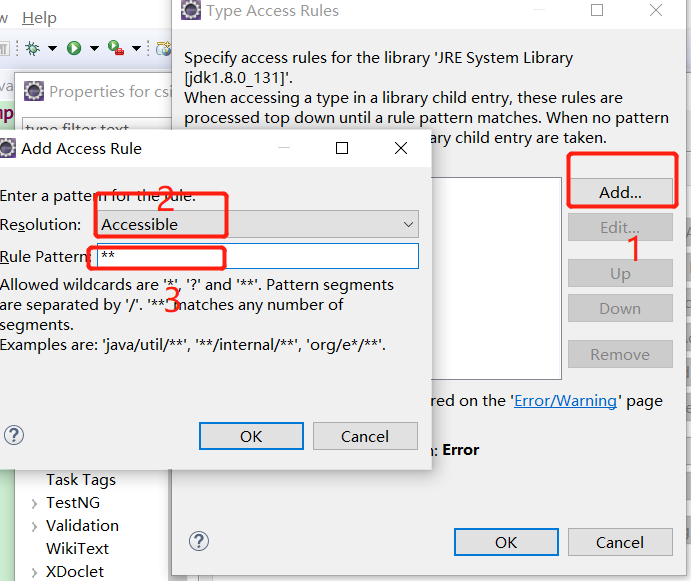Viewport: 691px width, 581px height.
Task: Click the Eclipse icon of Type Access Rules title
Action: point(191,10)
